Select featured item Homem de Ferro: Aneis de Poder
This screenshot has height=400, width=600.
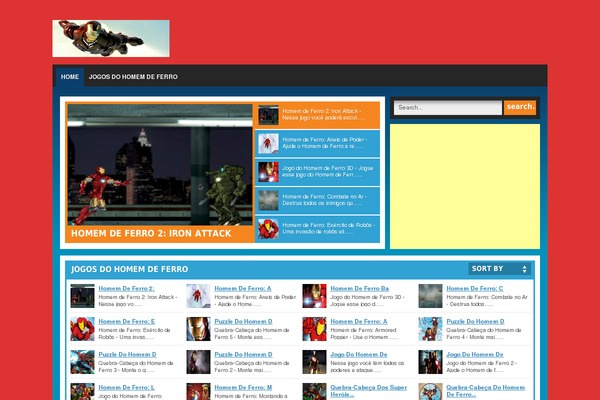click(x=317, y=143)
